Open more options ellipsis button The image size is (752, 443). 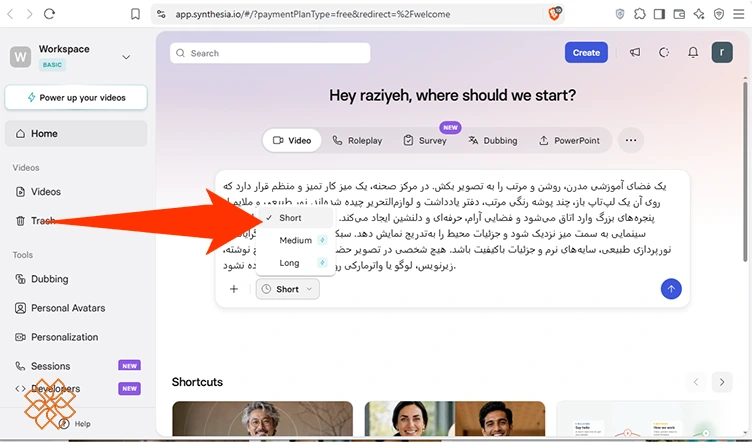tap(631, 140)
